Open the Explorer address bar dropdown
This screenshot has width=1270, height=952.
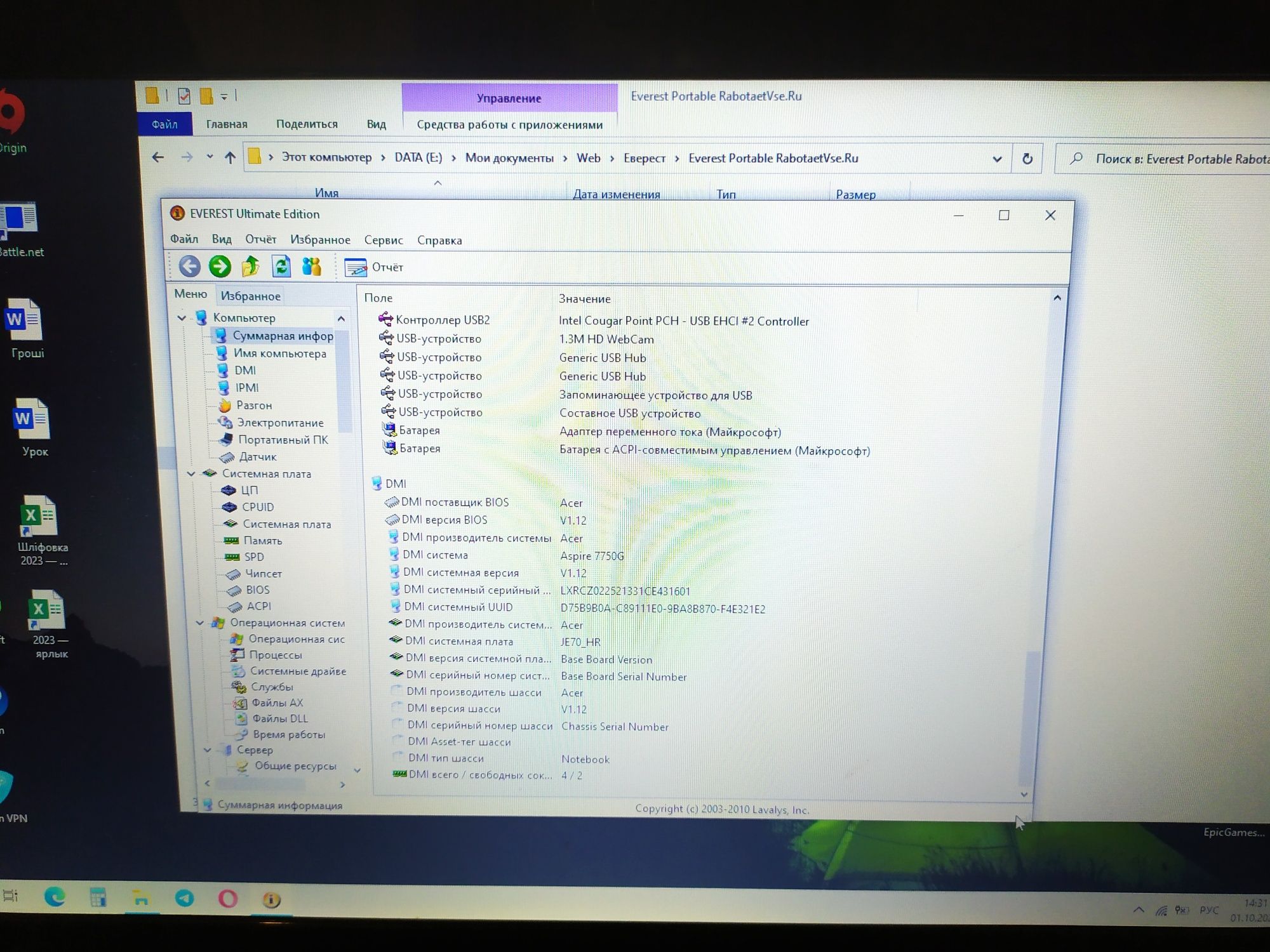(x=997, y=159)
